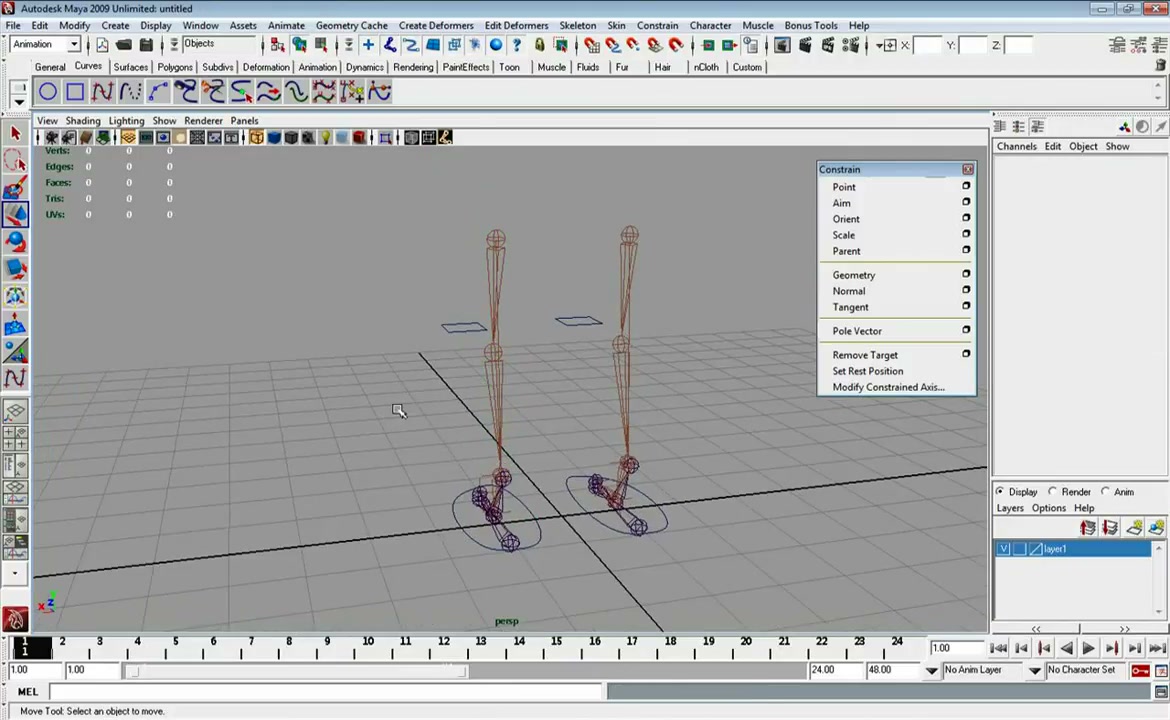
Task: Click frame 12 on the time slider
Action: coord(444,642)
